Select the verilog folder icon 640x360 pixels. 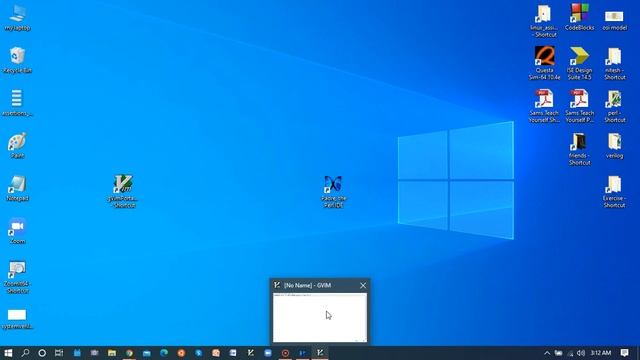point(614,146)
